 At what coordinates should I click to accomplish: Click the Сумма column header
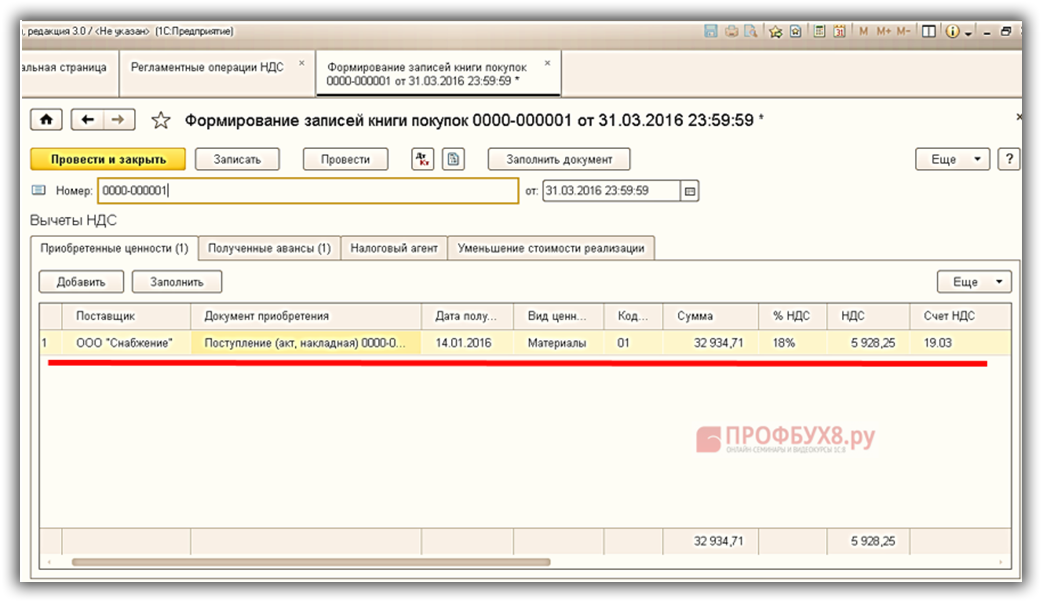[710, 316]
